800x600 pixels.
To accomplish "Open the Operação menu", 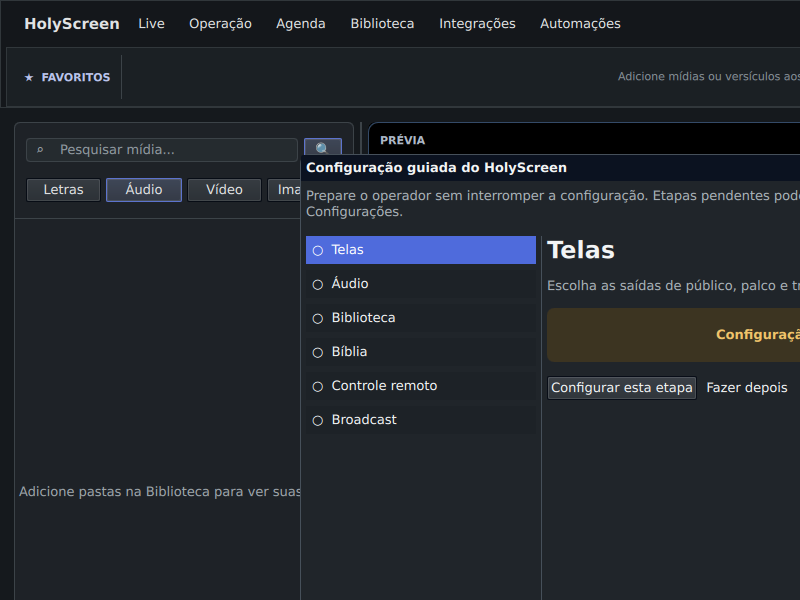I will [x=220, y=23].
